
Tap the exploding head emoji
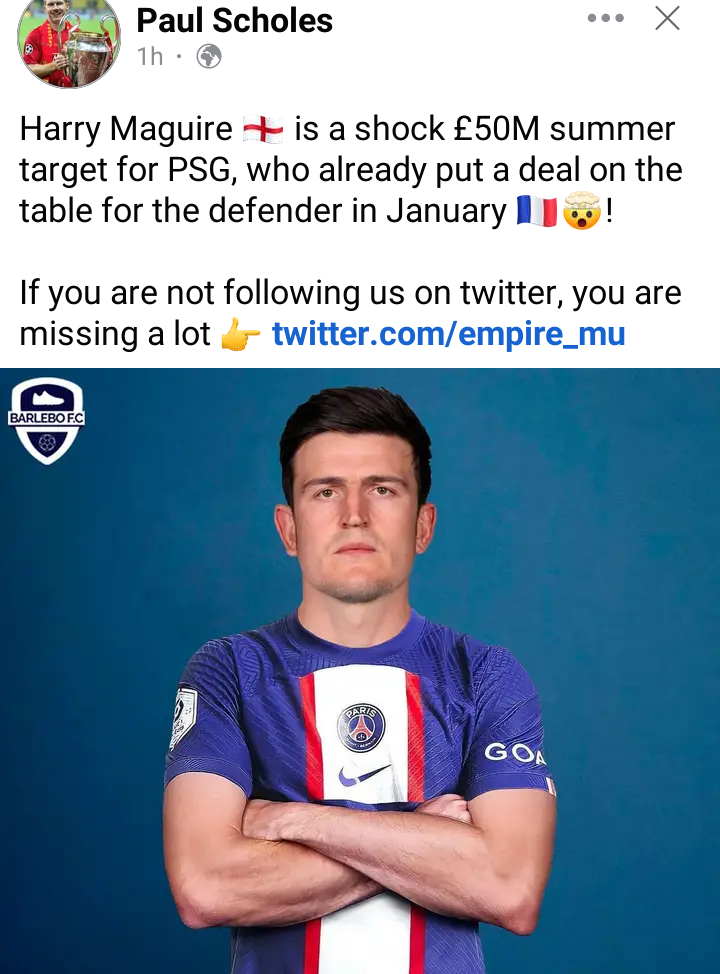coord(582,211)
